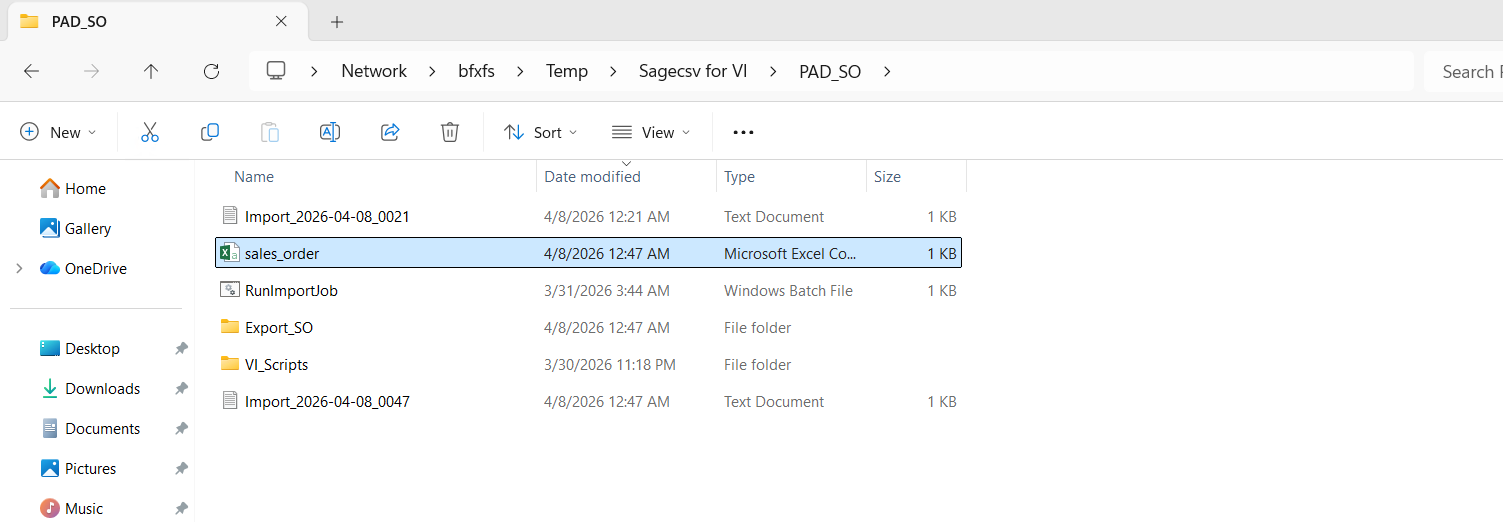Click the RunImportJob batch file icon
This screenshot has width=1503, height=522.
[230, 291]
